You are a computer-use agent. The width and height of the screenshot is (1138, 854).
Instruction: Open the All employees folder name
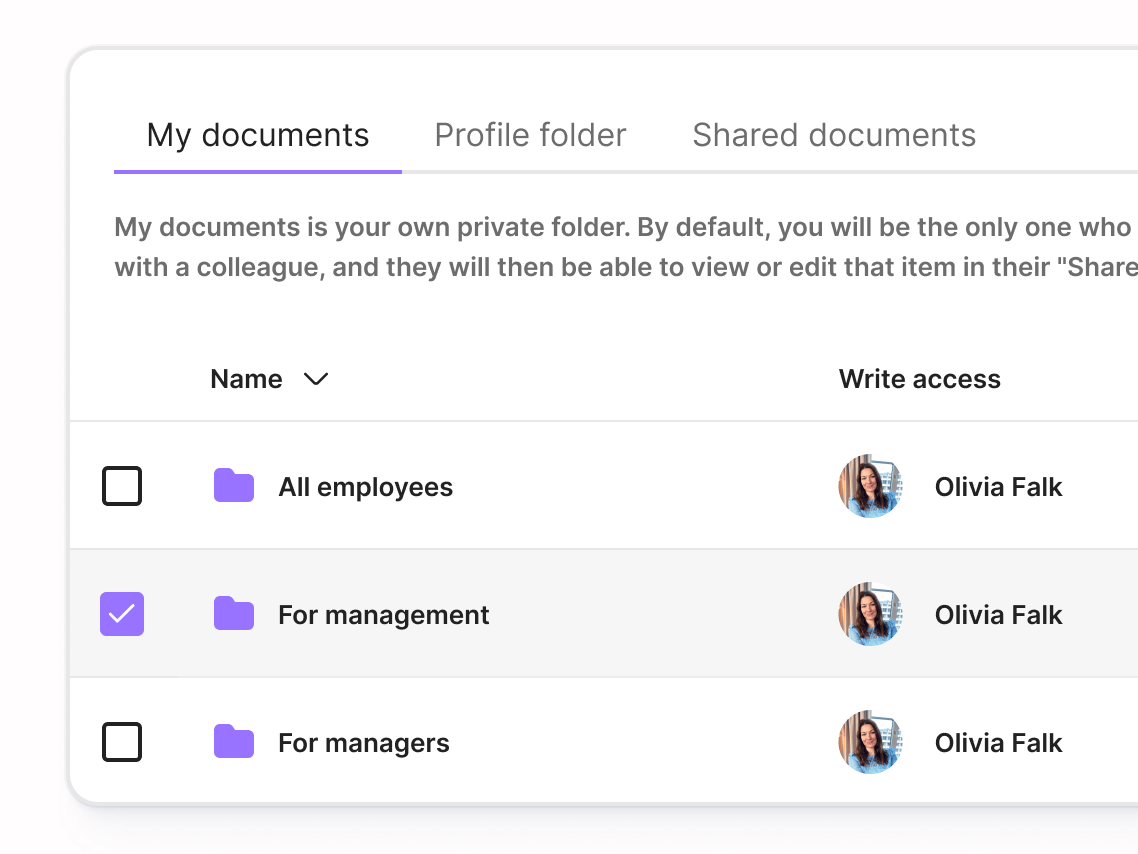[x=366, y=488]
